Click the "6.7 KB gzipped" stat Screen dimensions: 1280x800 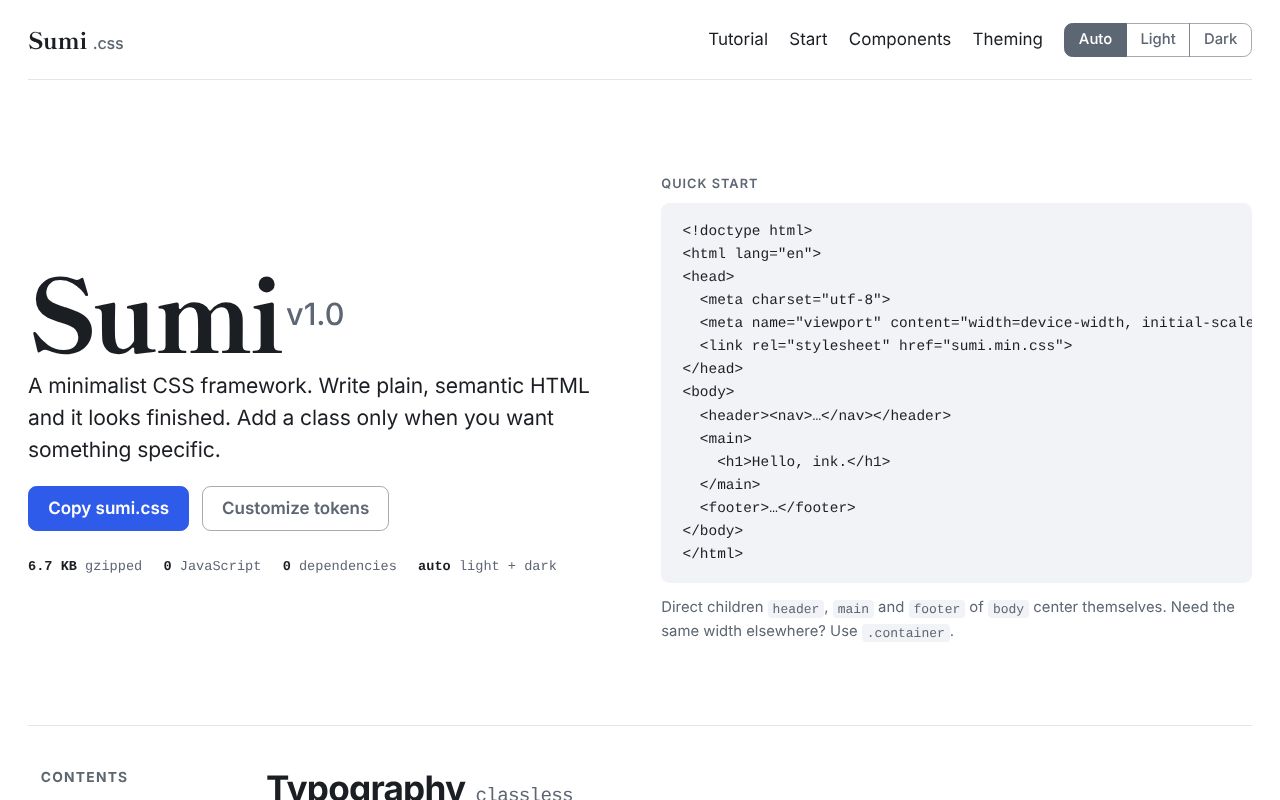pos(85,566)
